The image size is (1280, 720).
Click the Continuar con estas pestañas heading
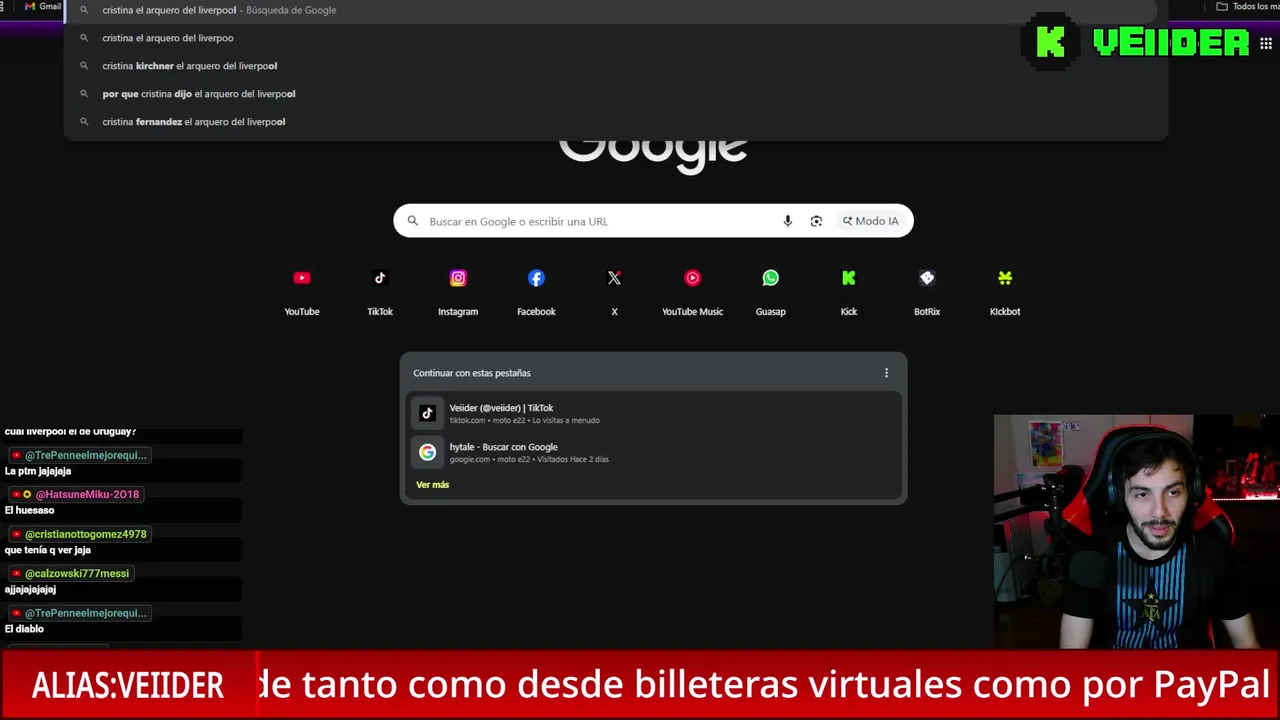tap(472, 373)
